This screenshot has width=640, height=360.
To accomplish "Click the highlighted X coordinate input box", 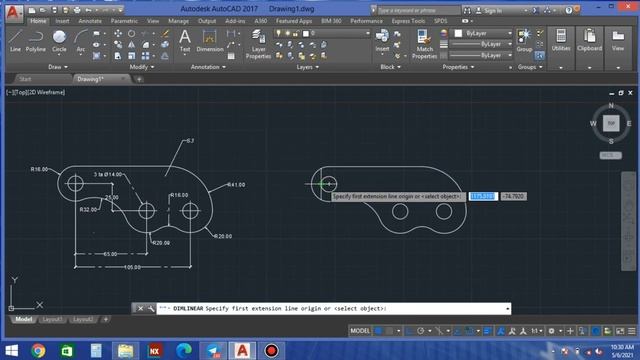I will [x=483, y=196].
